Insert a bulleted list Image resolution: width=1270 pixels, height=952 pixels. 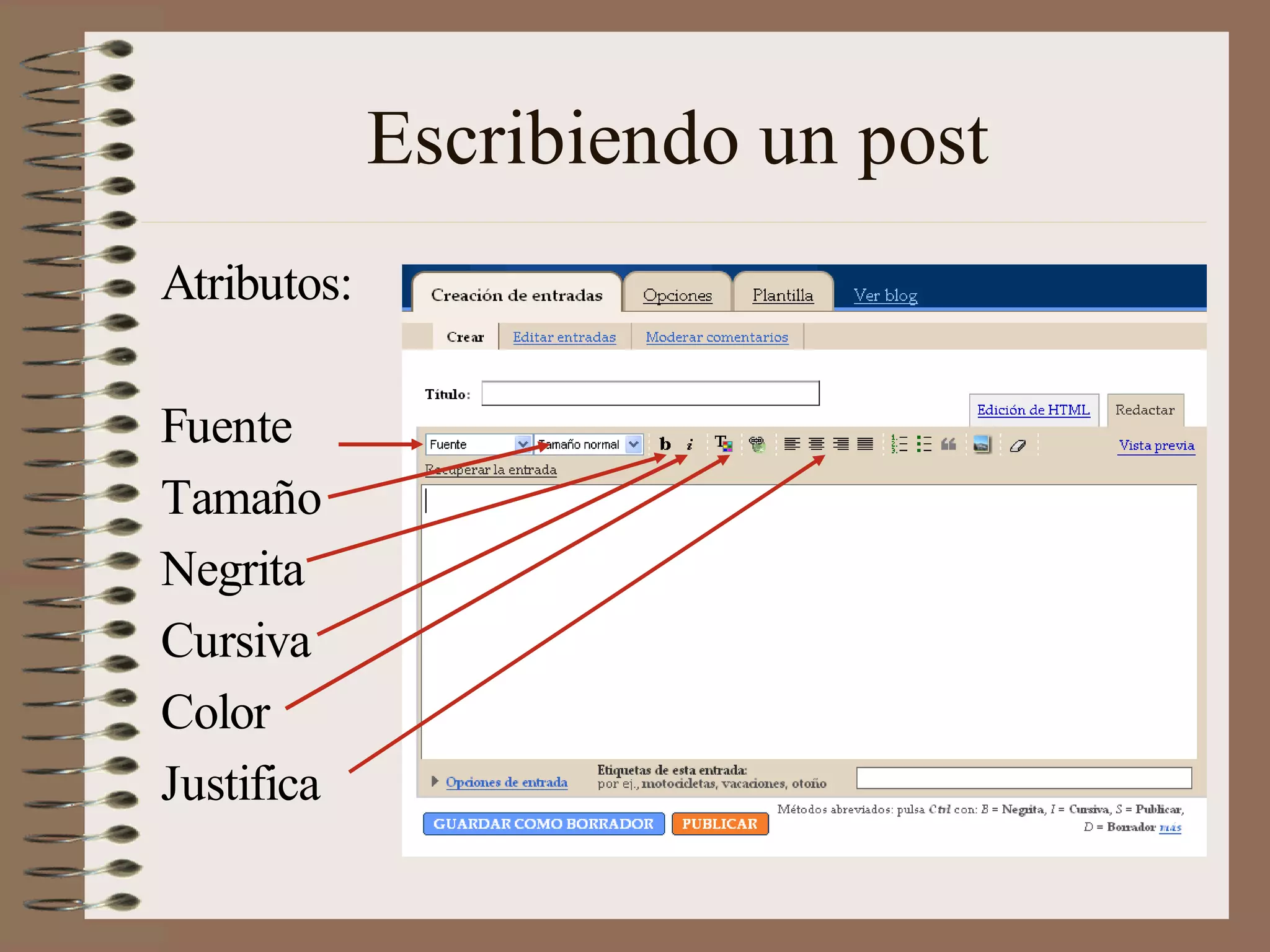coord(924,444)
